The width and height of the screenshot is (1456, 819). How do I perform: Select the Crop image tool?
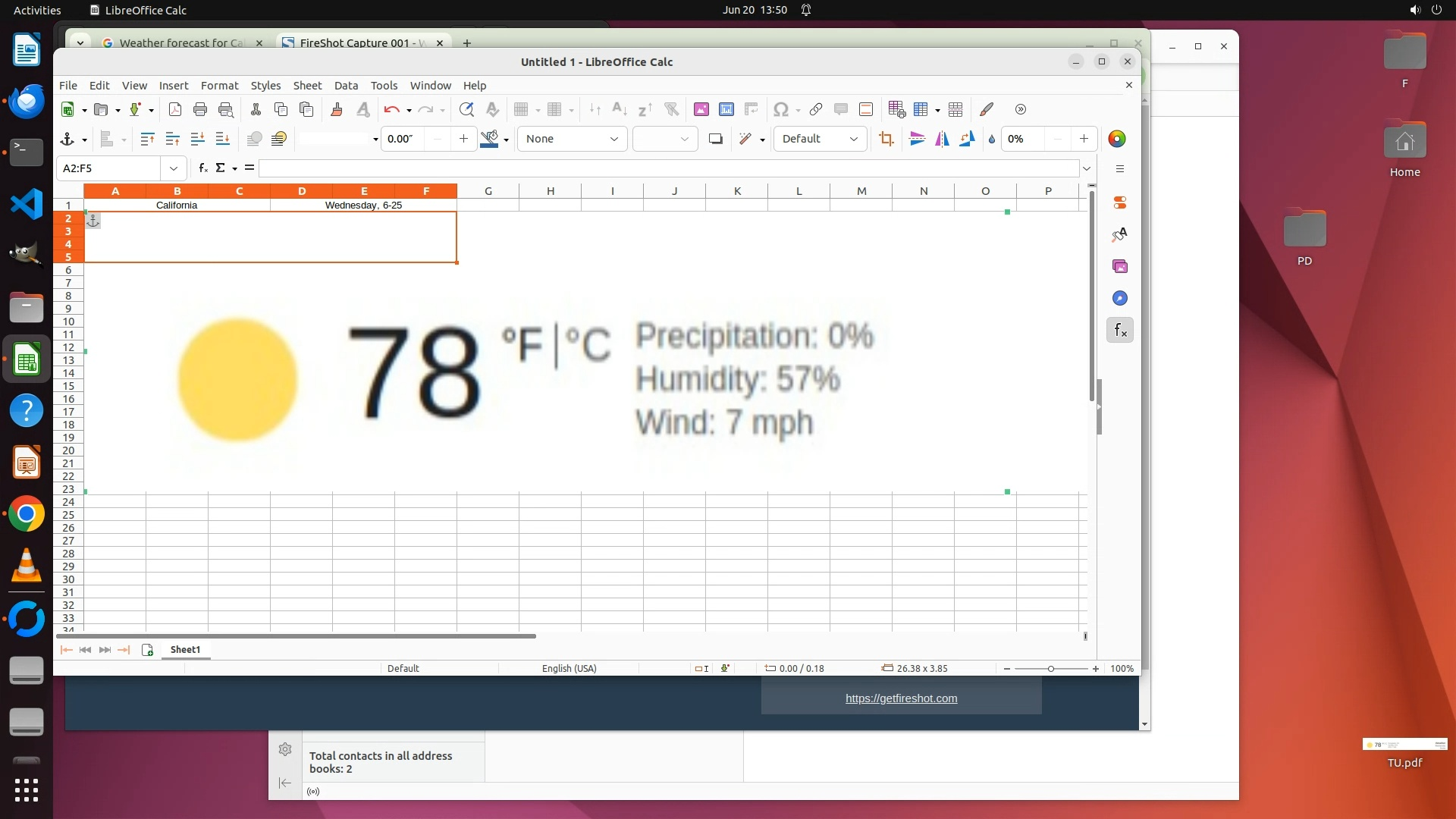[x=886, y=139]
